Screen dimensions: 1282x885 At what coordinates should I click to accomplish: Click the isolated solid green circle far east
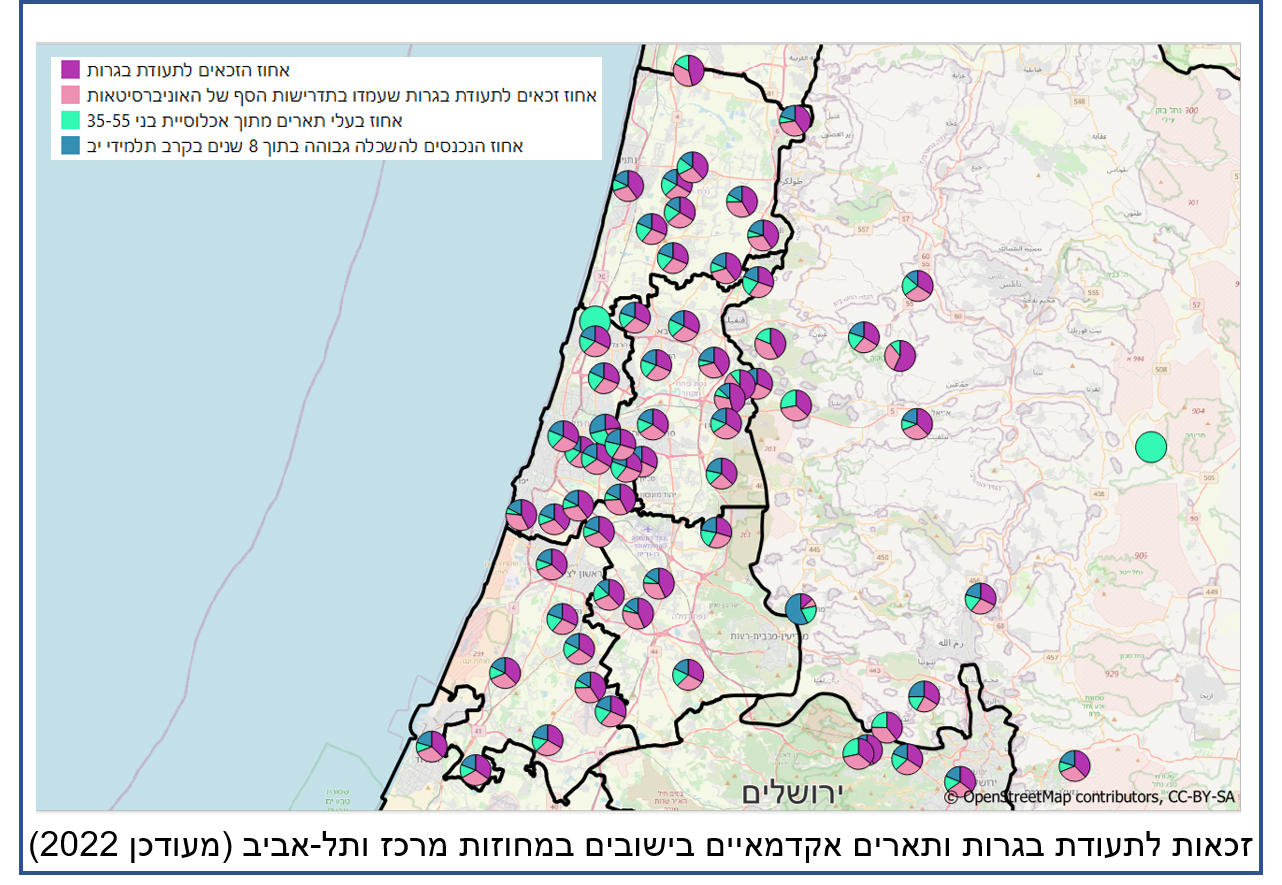click(x=1151, y=446)
